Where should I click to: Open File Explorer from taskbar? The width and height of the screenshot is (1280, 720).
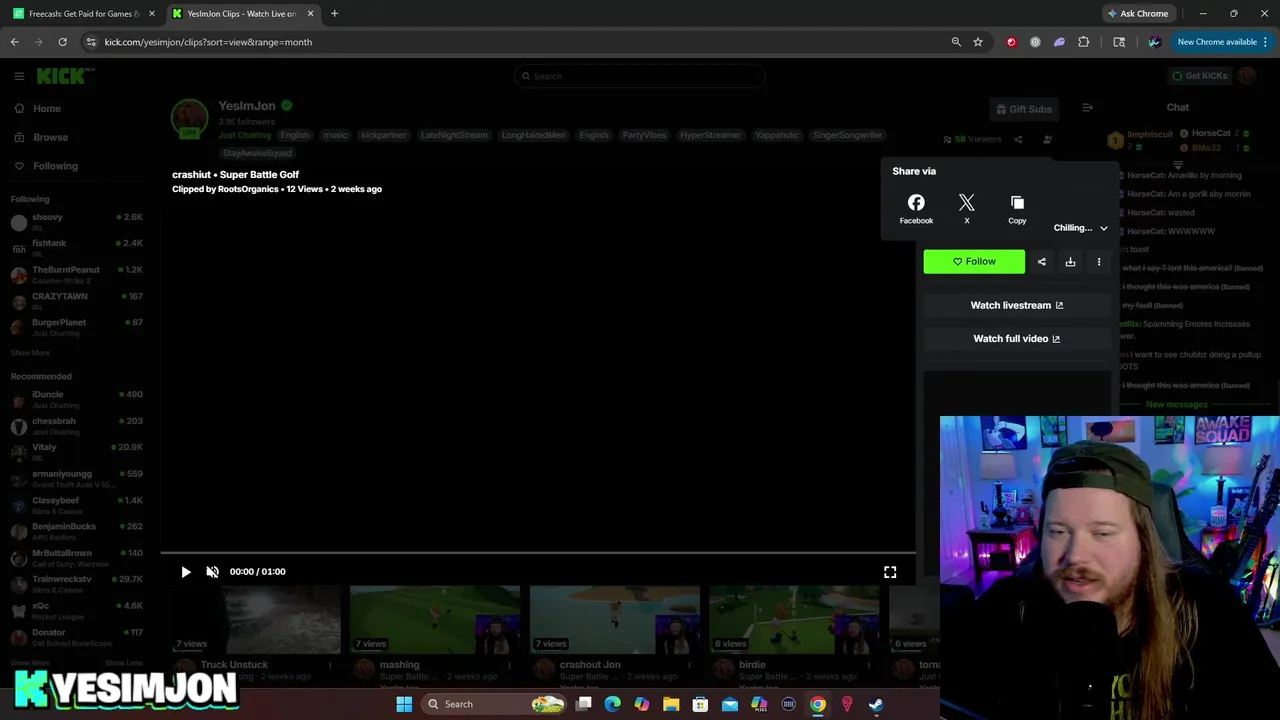pyautogui.click(x=671, y=704)
